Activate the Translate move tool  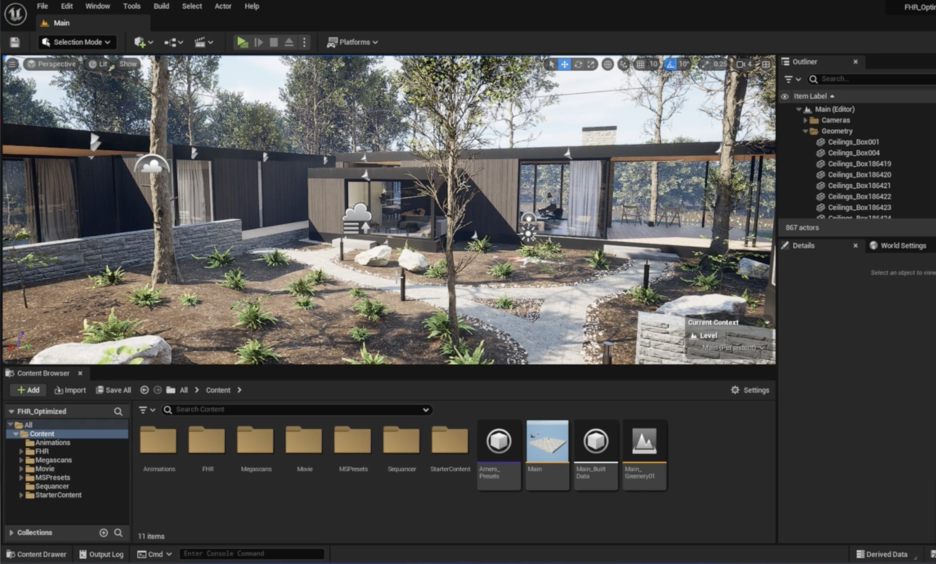click(564, 64)
